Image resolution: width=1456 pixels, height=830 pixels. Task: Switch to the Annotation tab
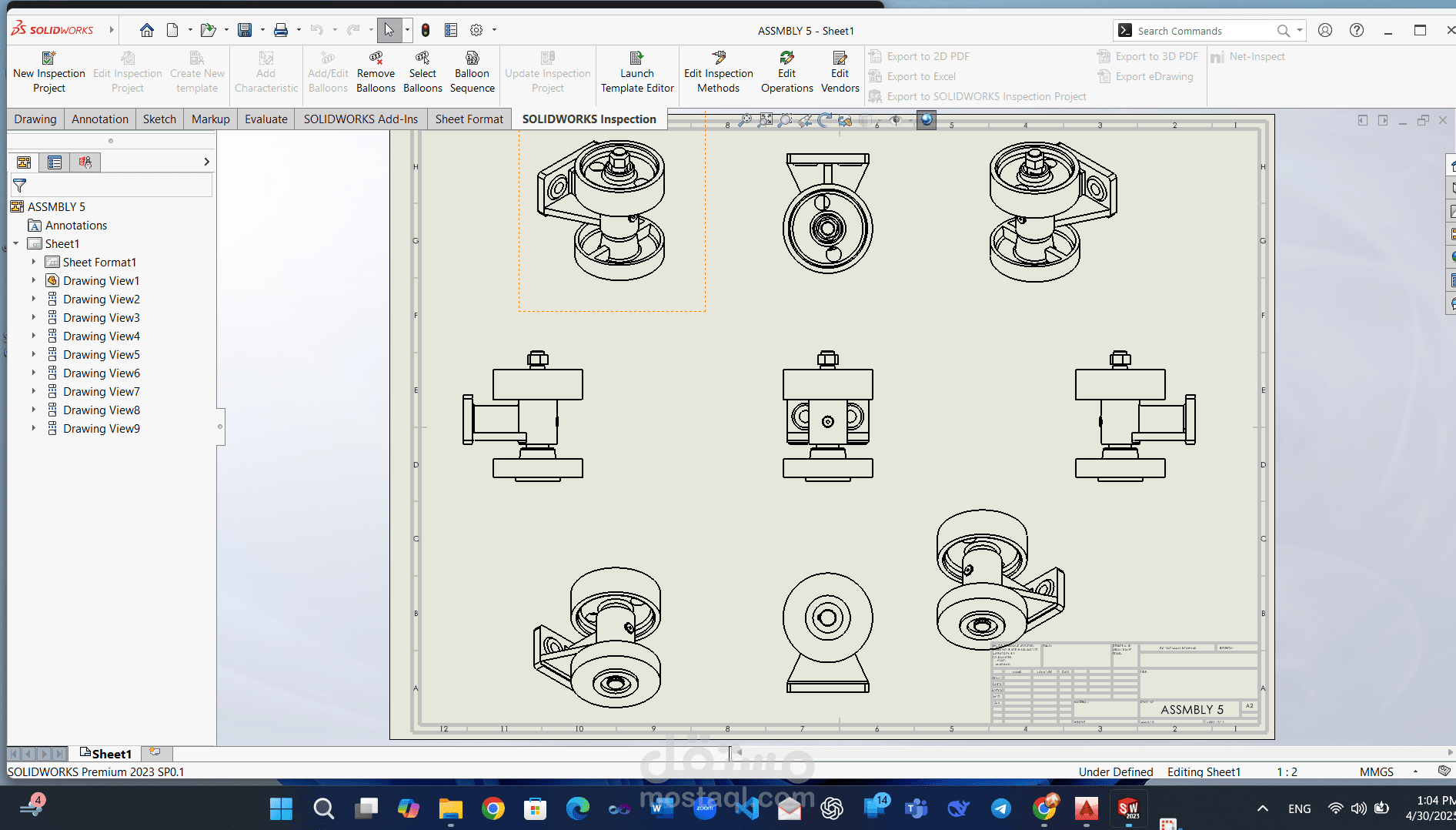tap(100, 119)
